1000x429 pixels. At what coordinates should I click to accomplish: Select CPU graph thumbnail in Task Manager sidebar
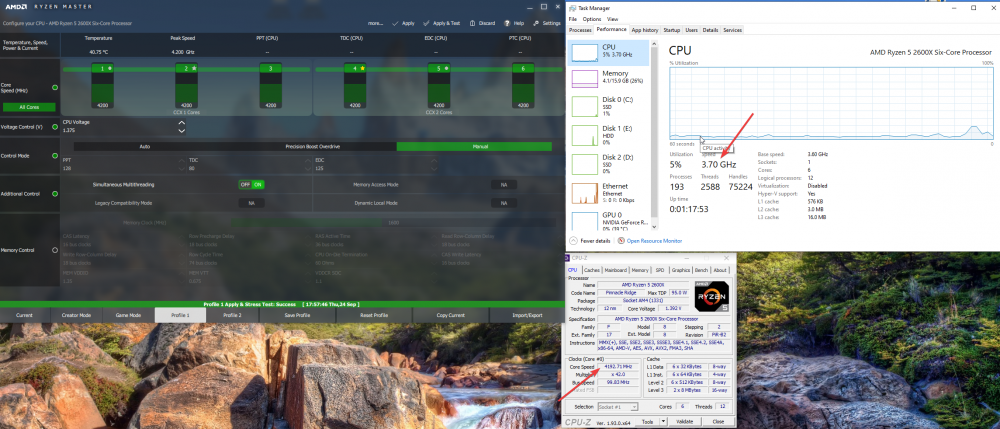pyautogui.click(x=585, y=52)
